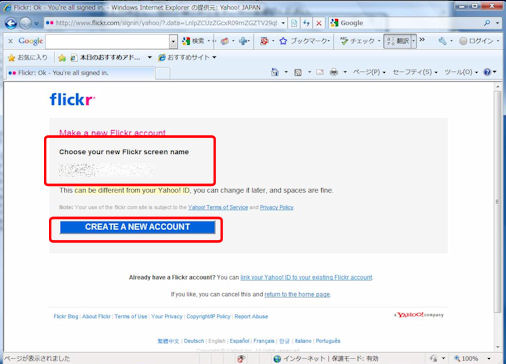
Task: Open the ページ(P) menu
Action: coord(369,72)
